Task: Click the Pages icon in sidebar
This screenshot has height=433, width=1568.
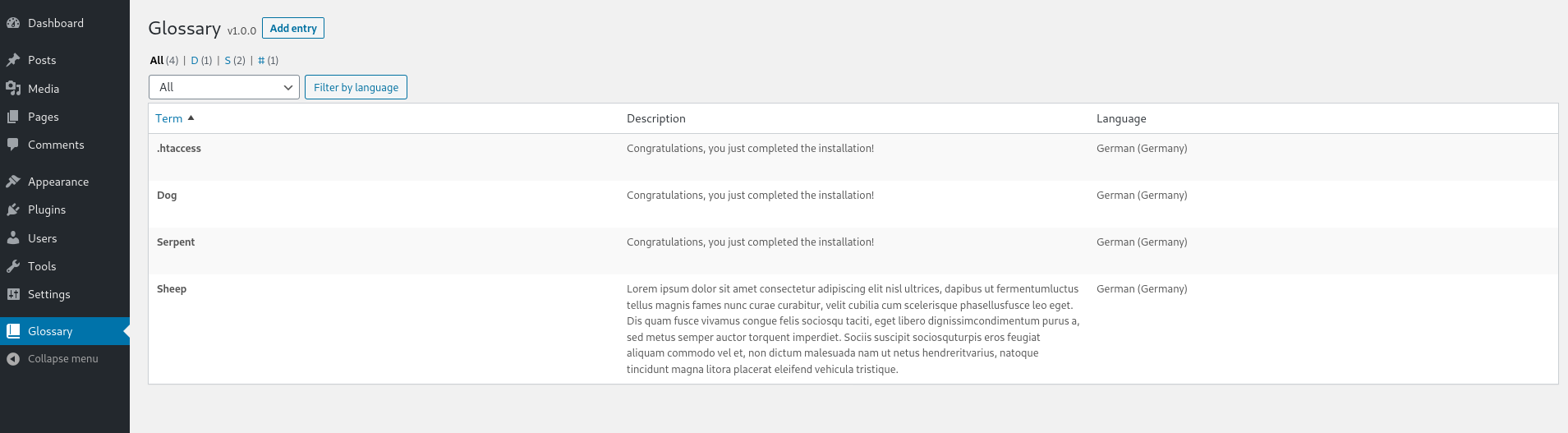Action: pyautogui.click(x=13, y=117)
